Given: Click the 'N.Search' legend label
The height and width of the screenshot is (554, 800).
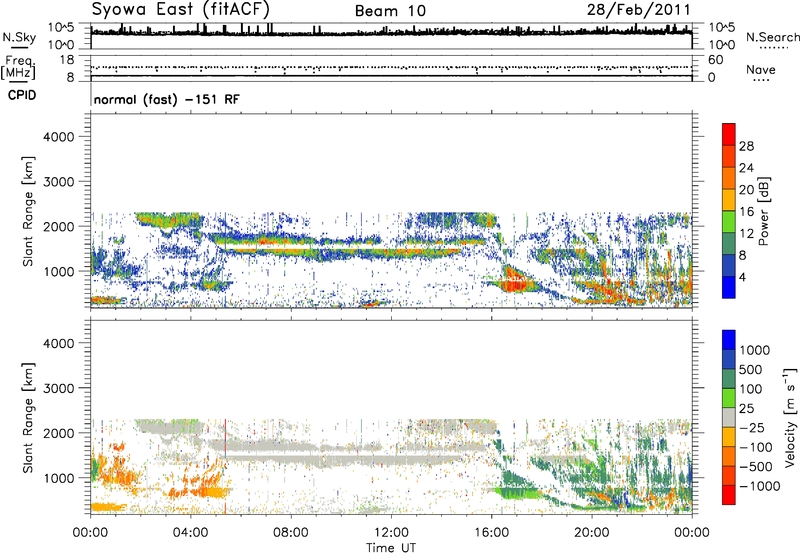Looking at the screenshot, I should [772, 37].
